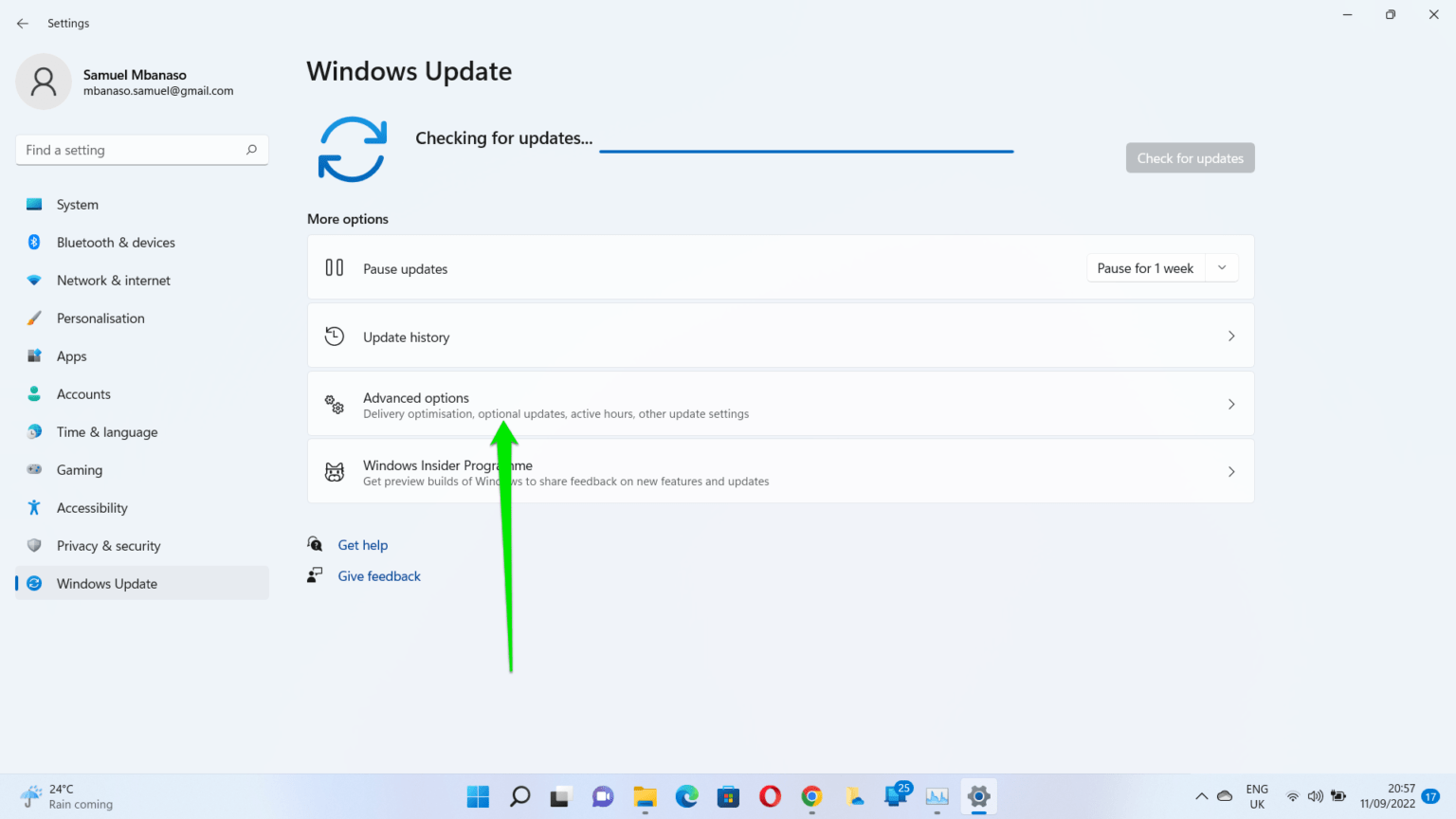
Task: Open the Pause for 1 week dropdown
Action: pos(1222,267)
